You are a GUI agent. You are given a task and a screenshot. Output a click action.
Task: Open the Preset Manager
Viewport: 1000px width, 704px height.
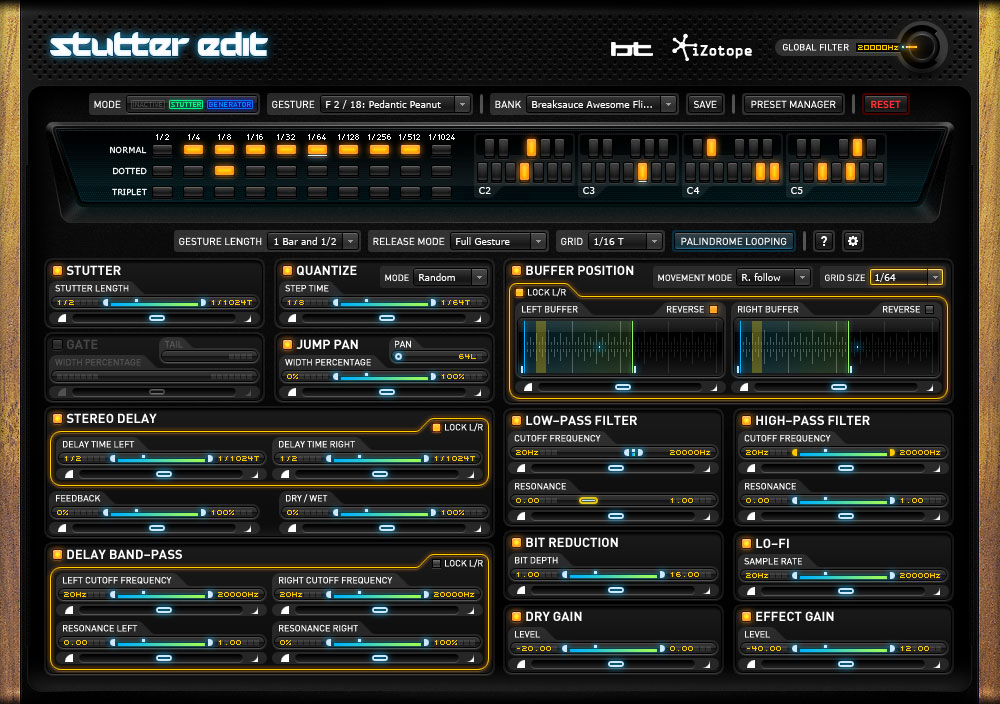pos(793,104)
